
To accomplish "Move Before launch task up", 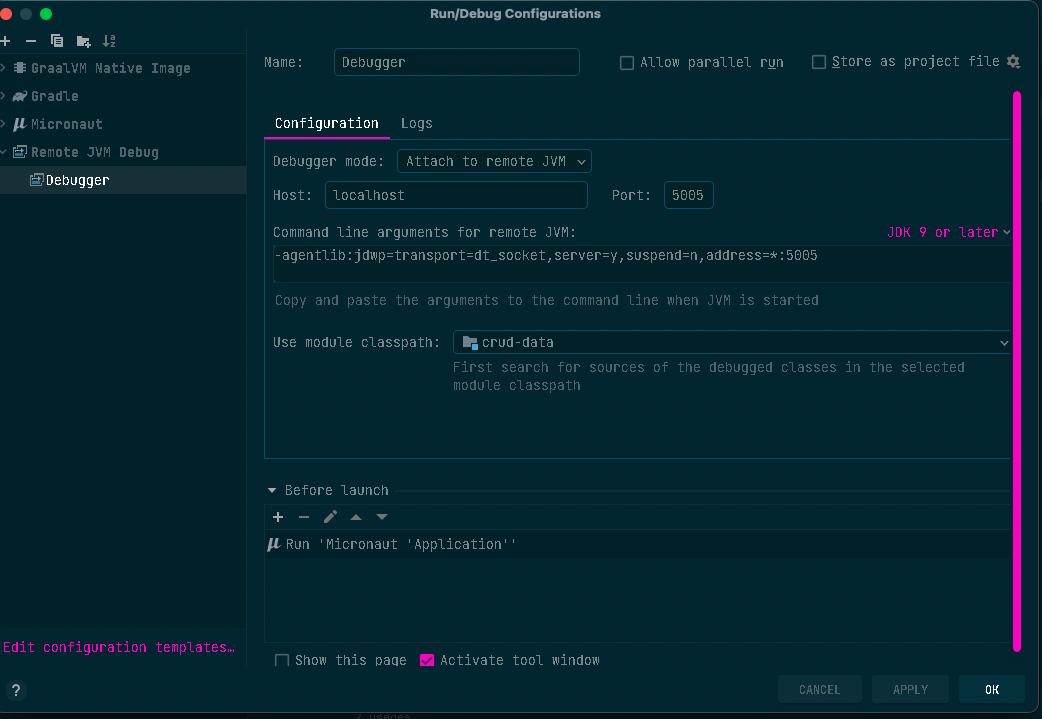I will click(x=356, y=517).
